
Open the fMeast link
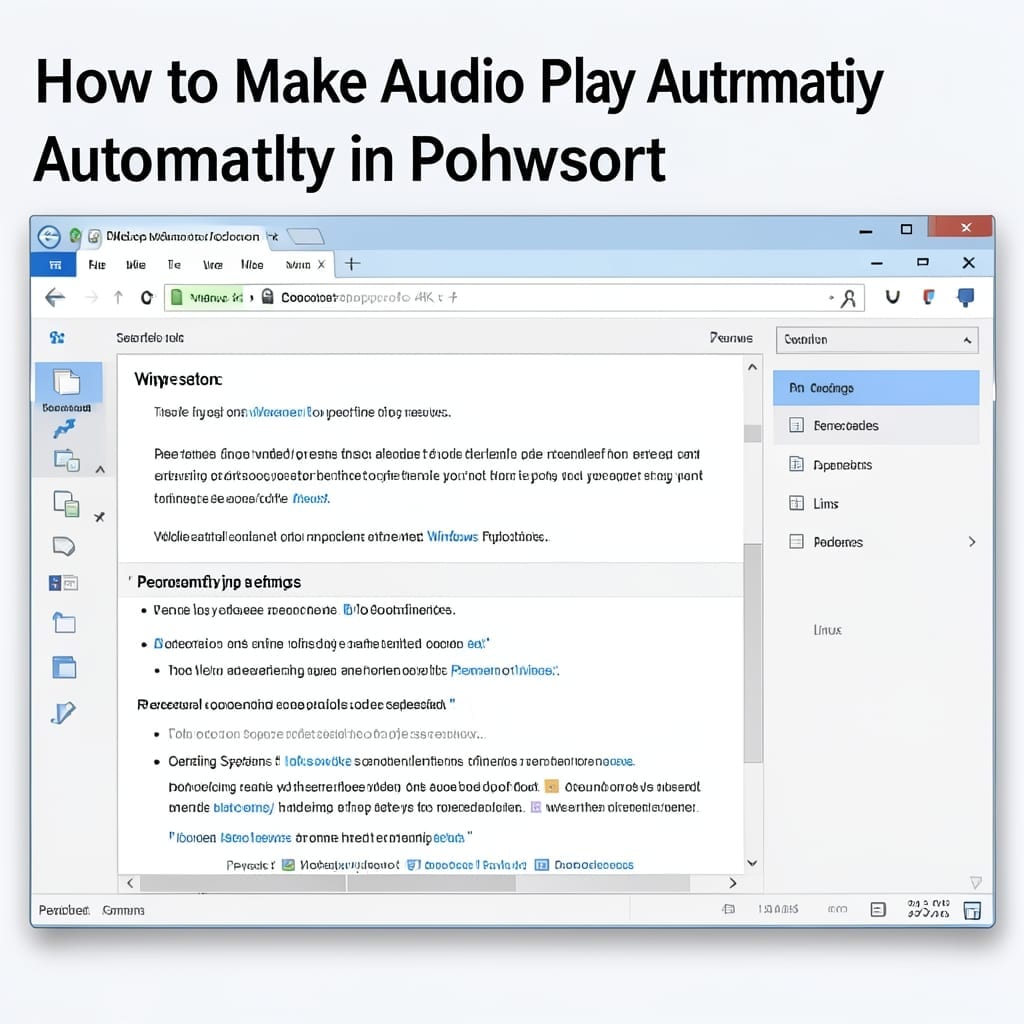pos(311,498)
